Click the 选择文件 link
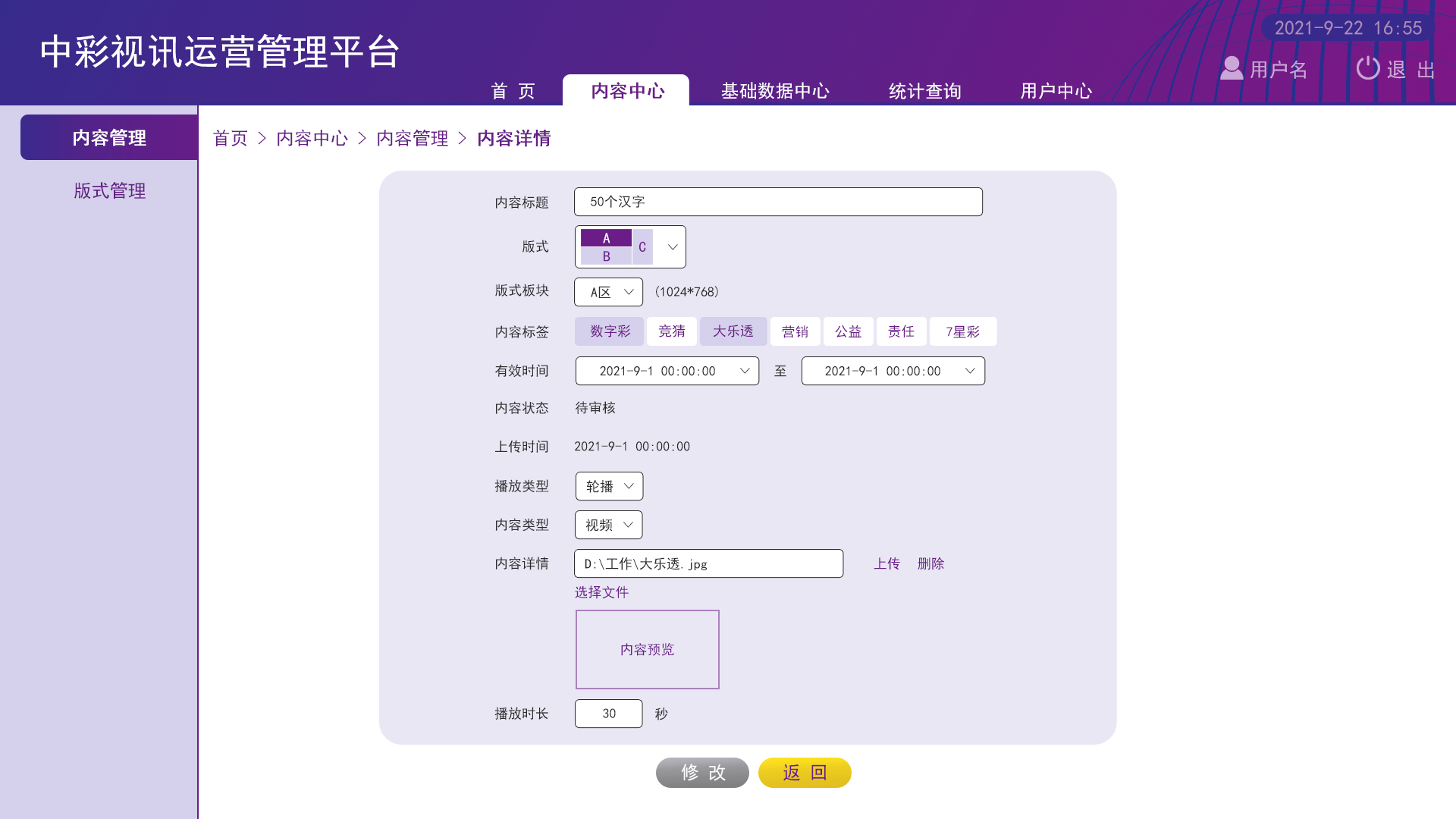 (x=601, y=592)
